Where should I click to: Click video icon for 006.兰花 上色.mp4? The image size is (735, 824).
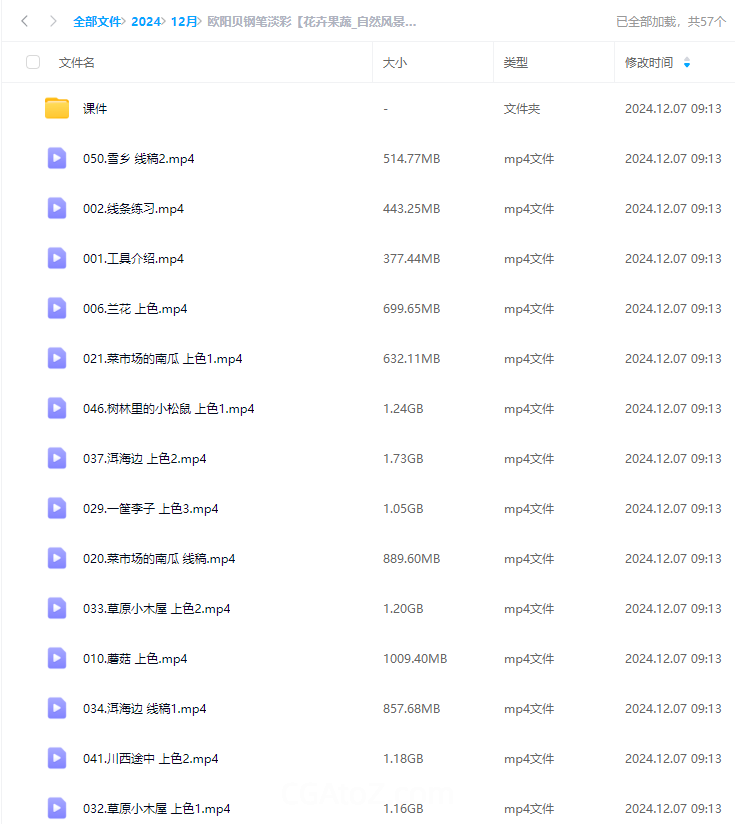tap(57, 308)
